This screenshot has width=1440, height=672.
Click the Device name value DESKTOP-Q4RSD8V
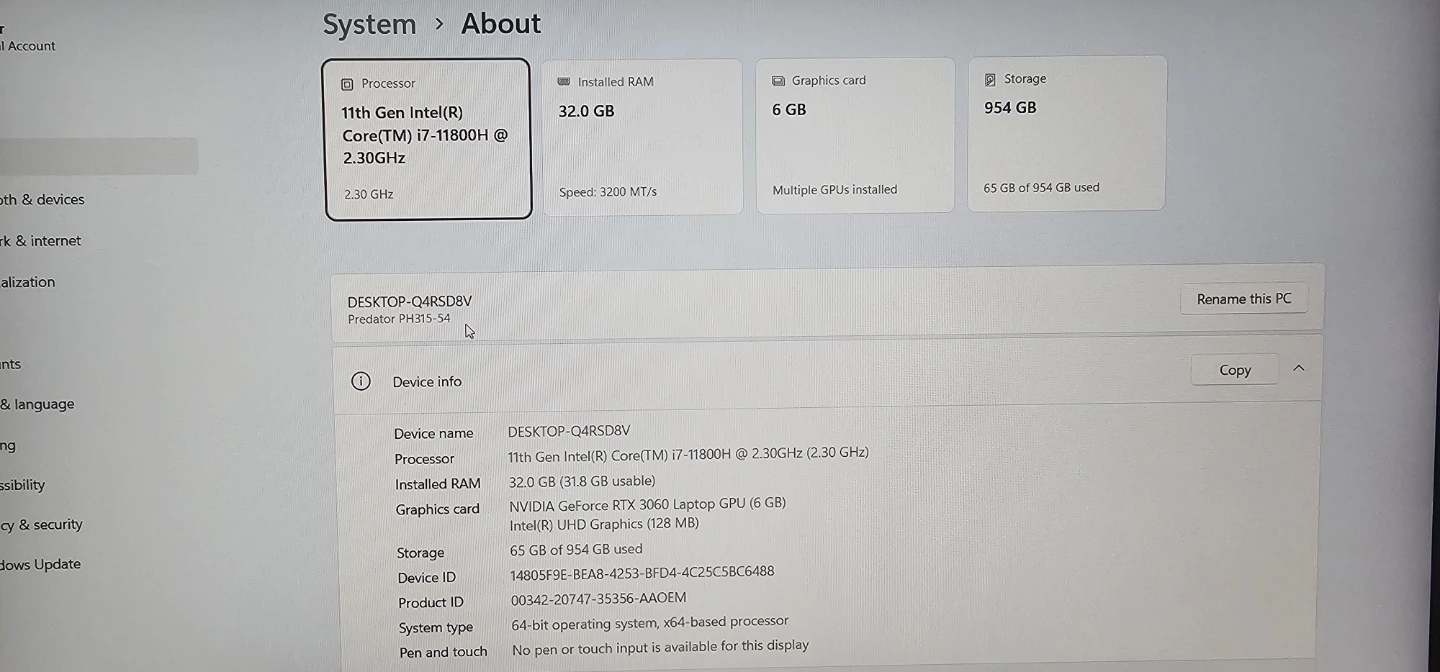coord(569,431)
